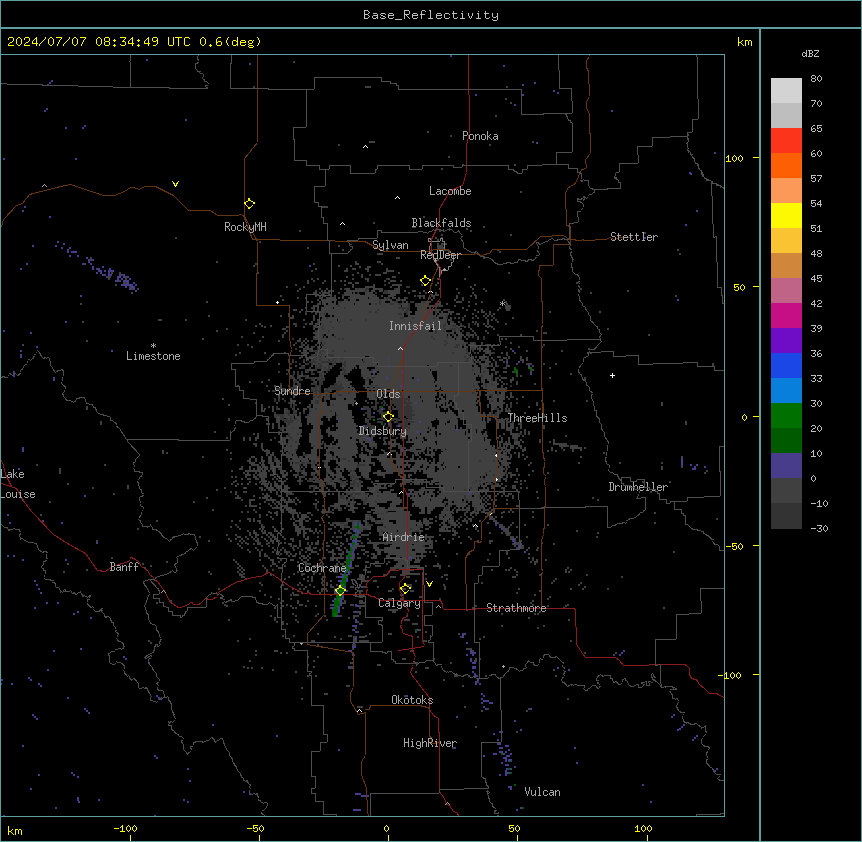Click the RedDeer city label
The width and height of the screenshot is (862, 842).
[x=440, y=255]
